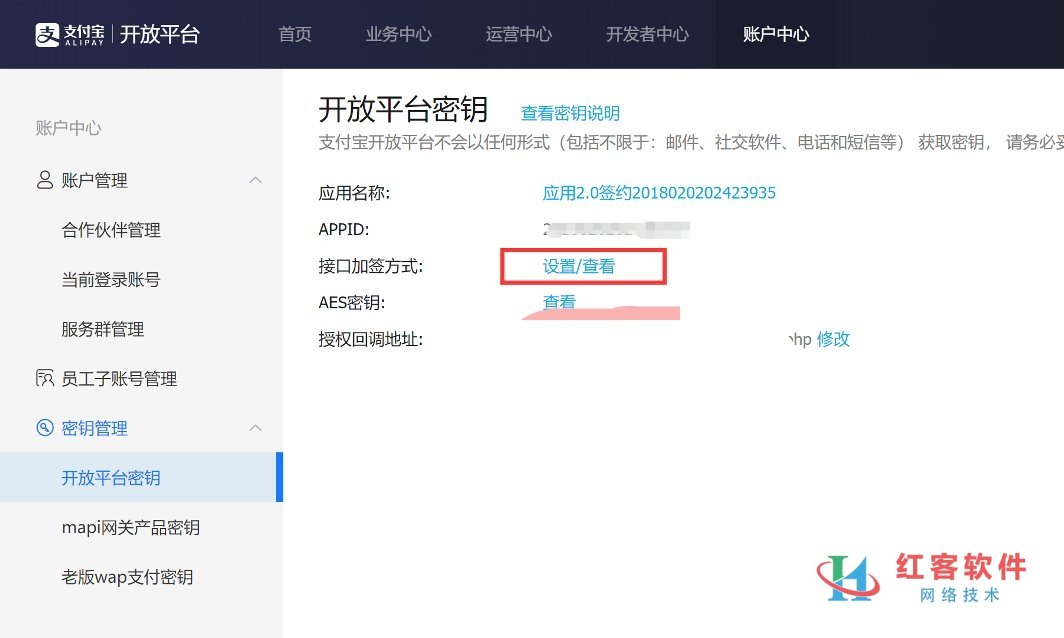1064x638 pixels.
Task: Click the 账户管理 section label
Action: point(95,180)
